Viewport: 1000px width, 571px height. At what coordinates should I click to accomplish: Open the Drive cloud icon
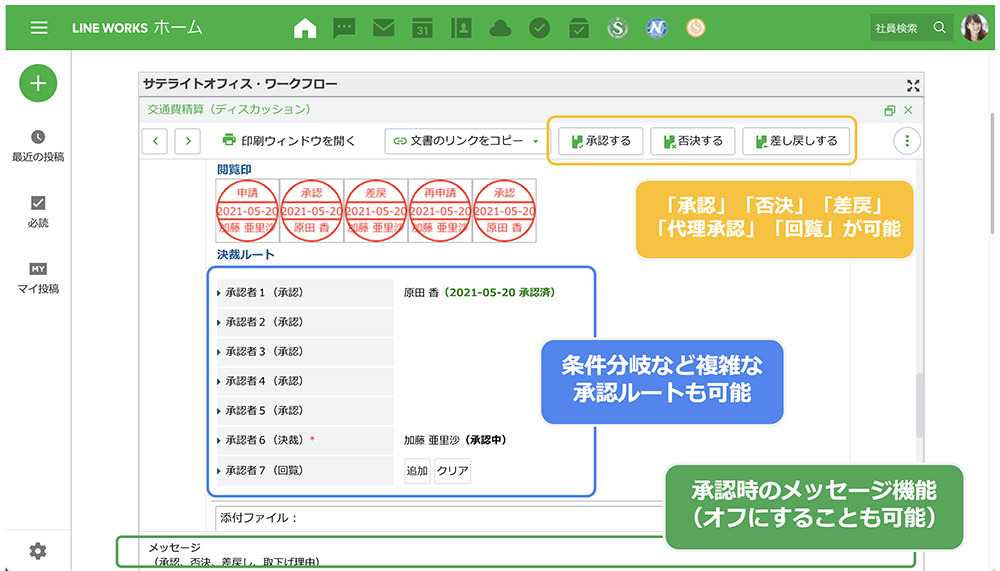(x=500, y=28)
